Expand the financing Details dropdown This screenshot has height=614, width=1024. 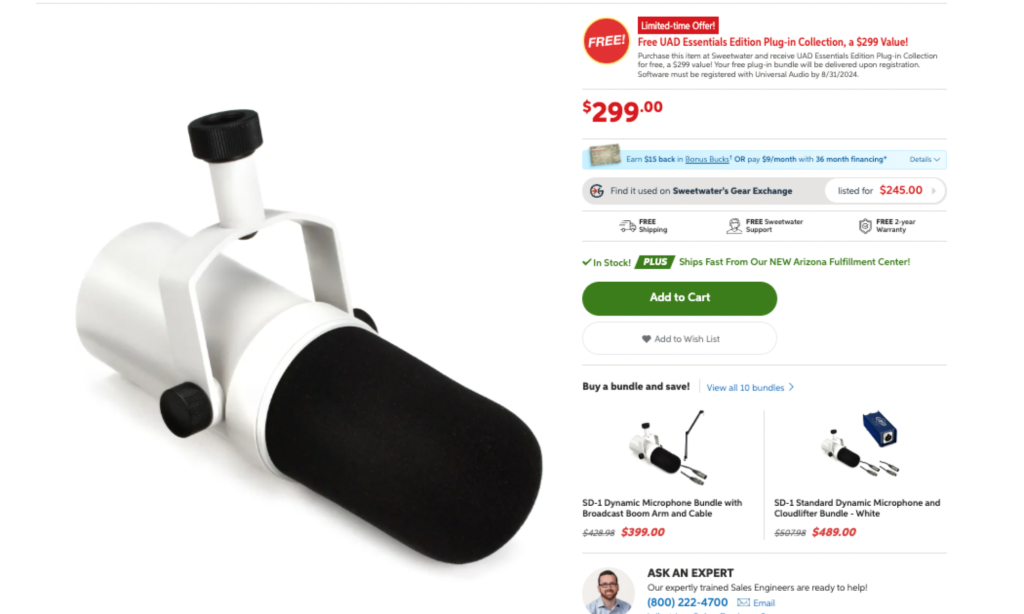(924, 159)
